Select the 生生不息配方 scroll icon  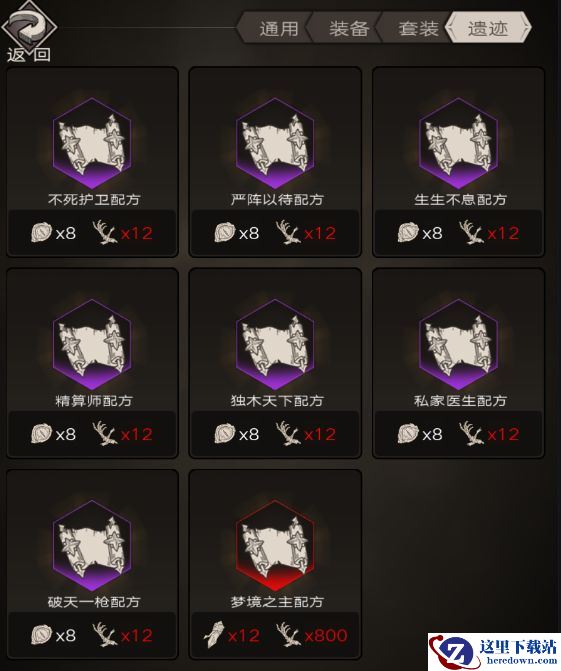(x=458, y=144)
